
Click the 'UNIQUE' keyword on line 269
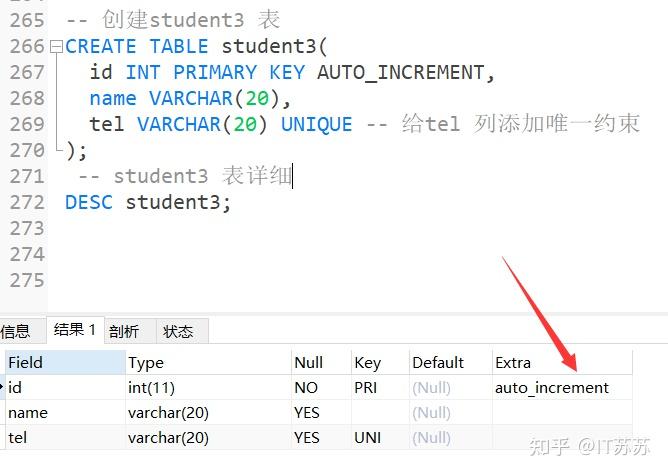click(x=317, y=124)
